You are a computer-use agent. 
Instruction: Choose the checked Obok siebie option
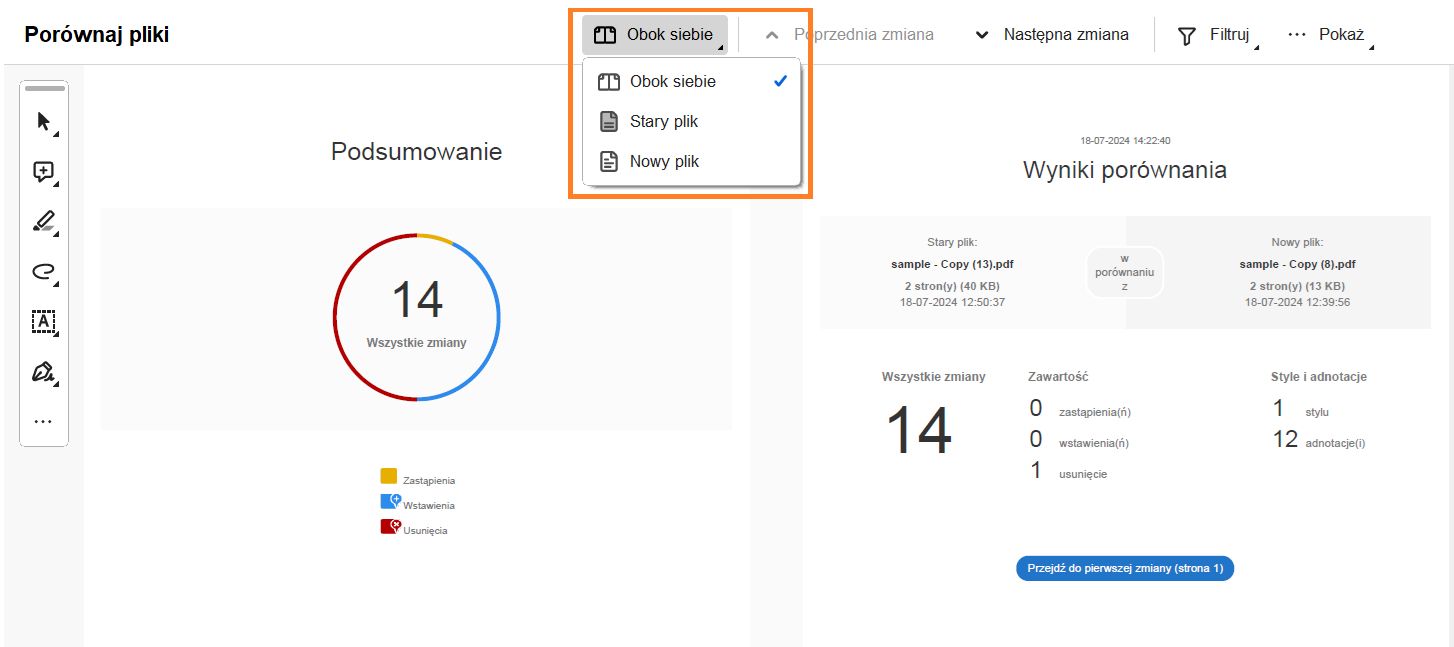pyautogui.click(x=672, y=82)
